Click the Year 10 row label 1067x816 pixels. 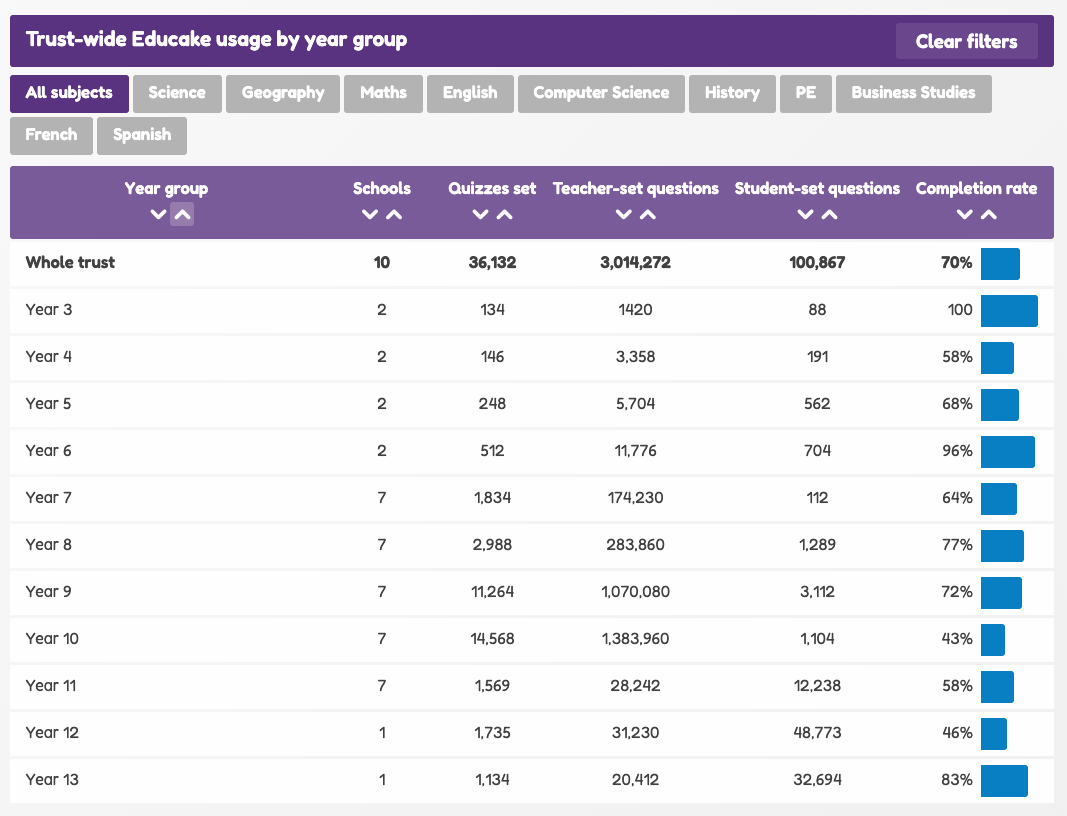(x=52, y=638)
